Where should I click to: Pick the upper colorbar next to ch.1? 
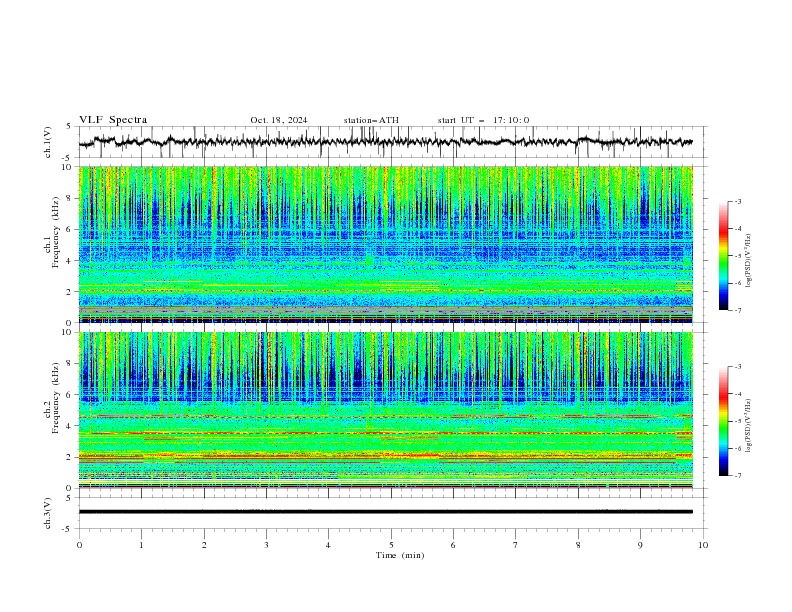[723, 256]
